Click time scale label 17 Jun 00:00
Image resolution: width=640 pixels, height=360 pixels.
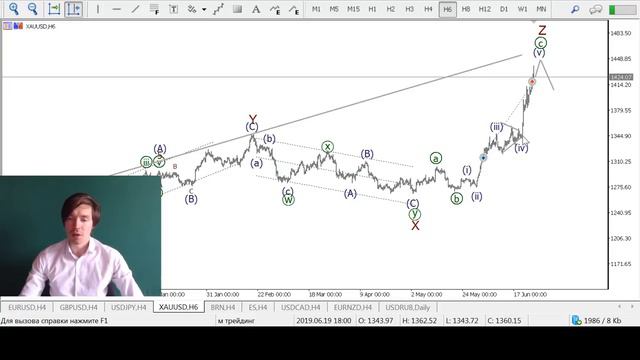pyautogui.click(x=530, y=294)
